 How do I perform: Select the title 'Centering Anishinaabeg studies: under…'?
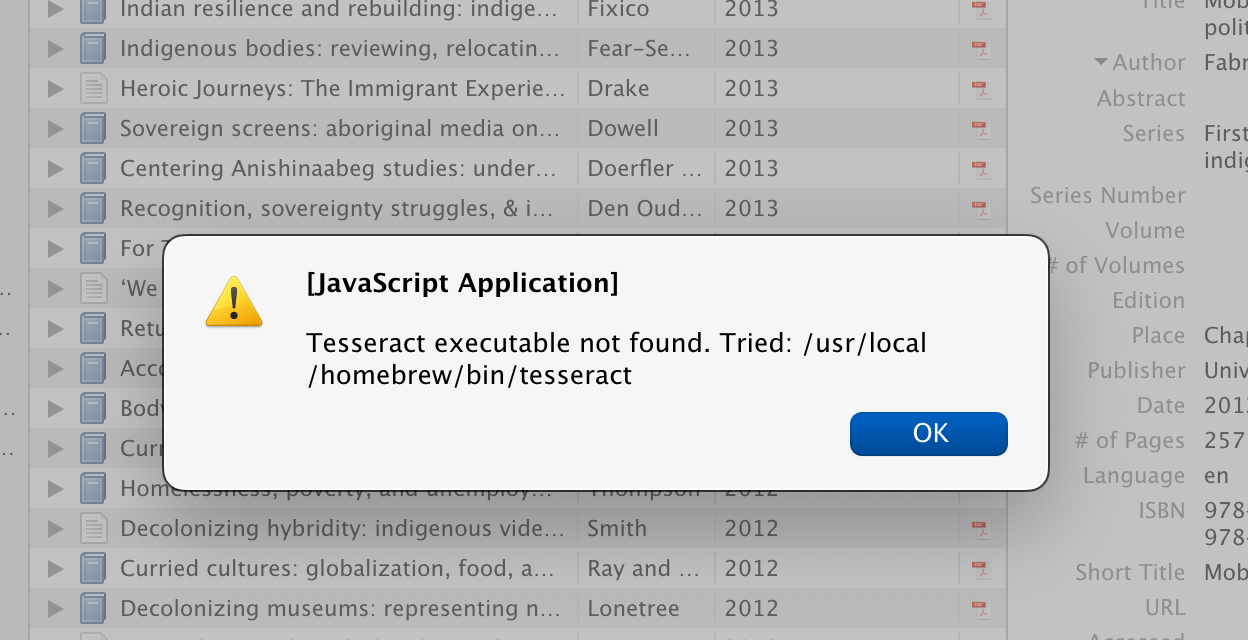coord(338,168)
